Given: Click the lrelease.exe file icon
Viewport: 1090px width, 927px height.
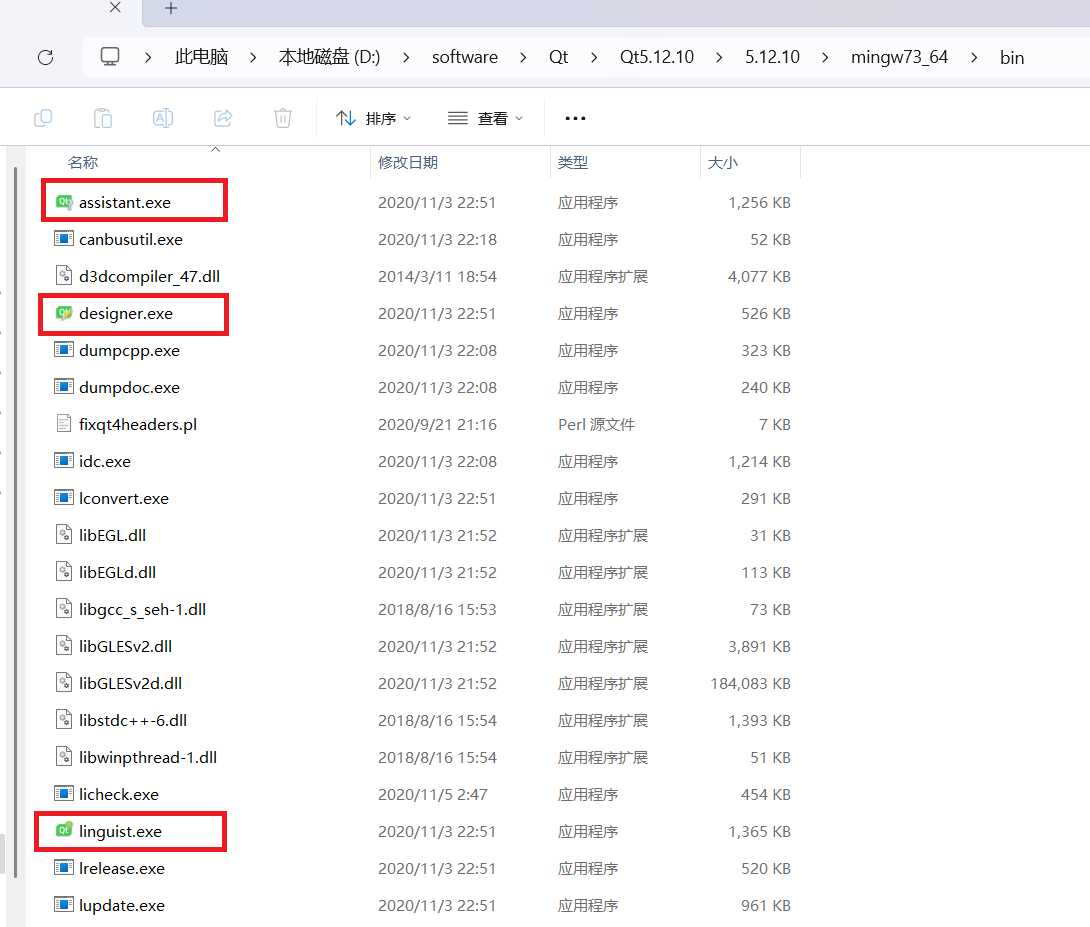Looking at the screenshot, I should (x=64, y=868).
